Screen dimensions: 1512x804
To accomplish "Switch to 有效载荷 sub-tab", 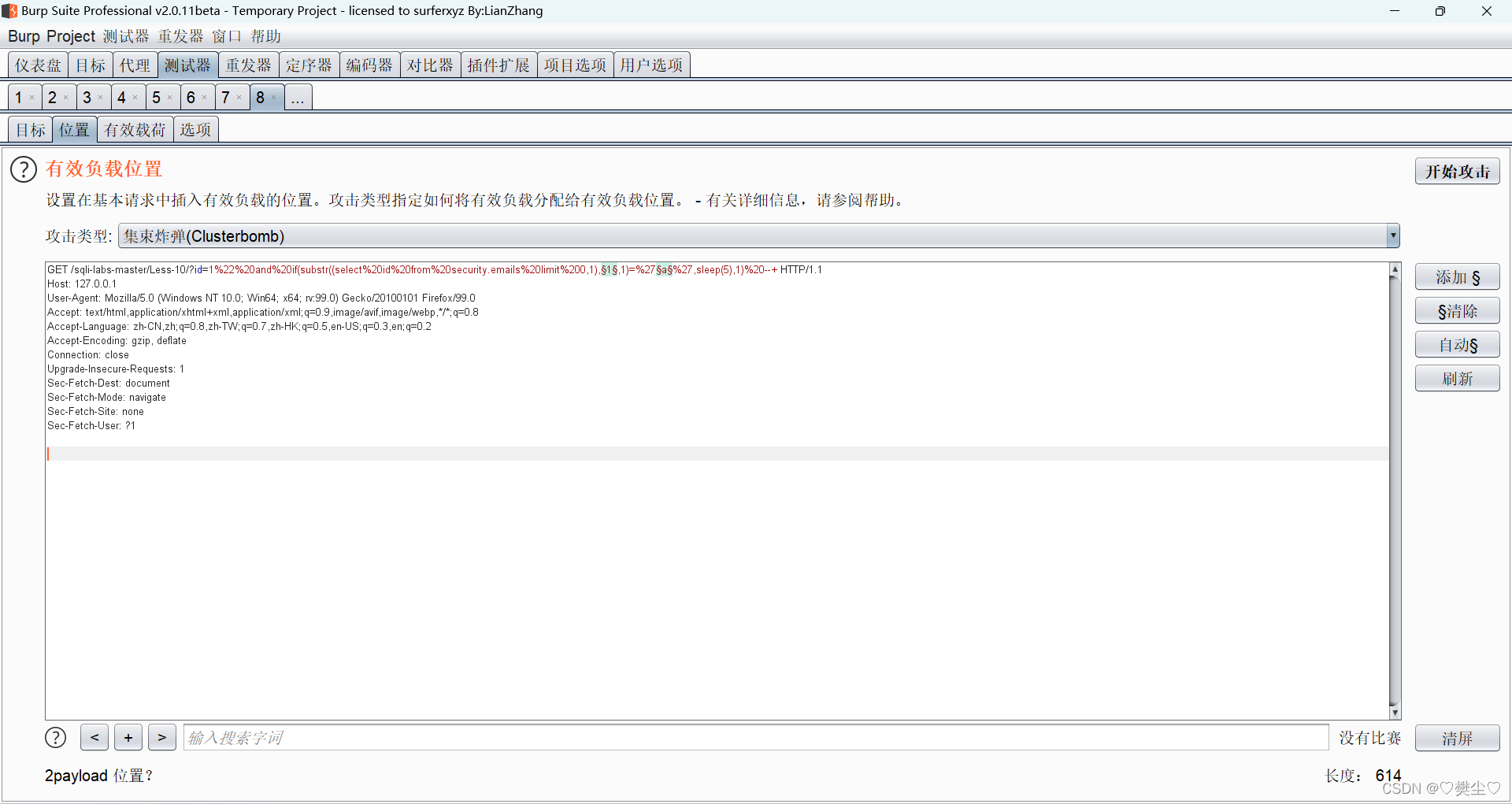I will tap(135, 130).
